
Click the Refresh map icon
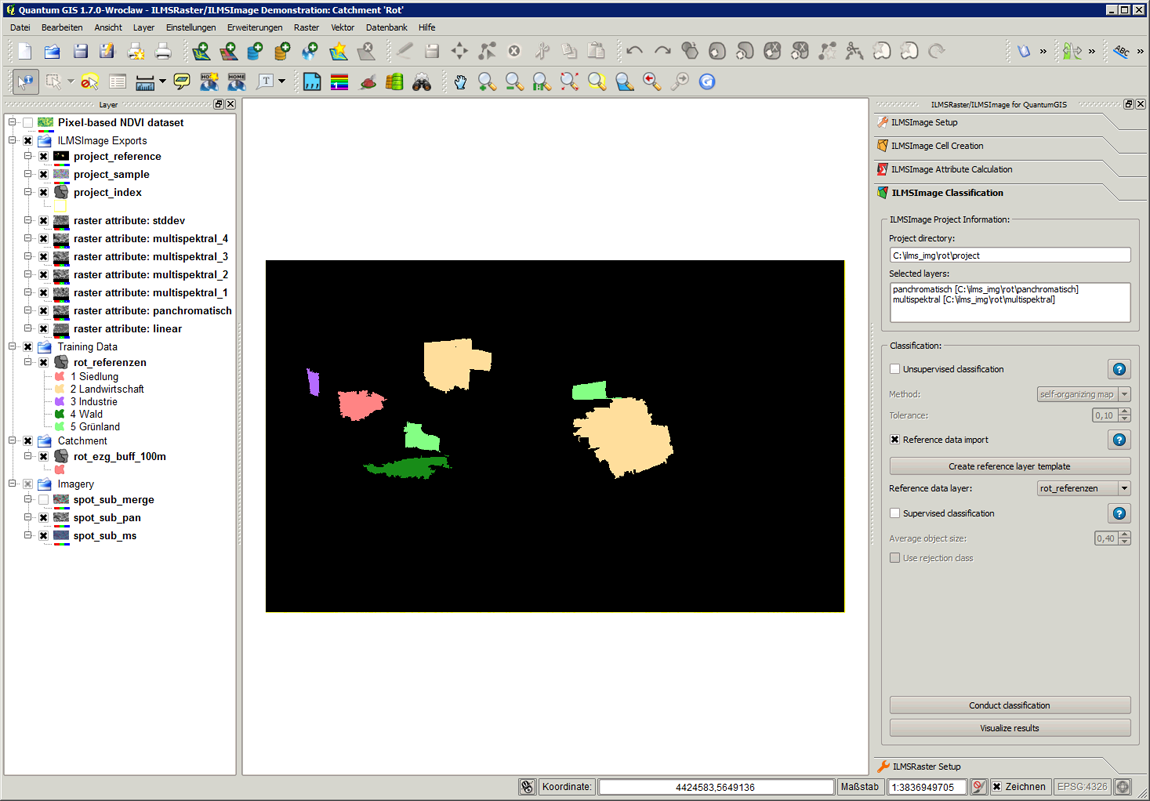click(x=707, y=82)
